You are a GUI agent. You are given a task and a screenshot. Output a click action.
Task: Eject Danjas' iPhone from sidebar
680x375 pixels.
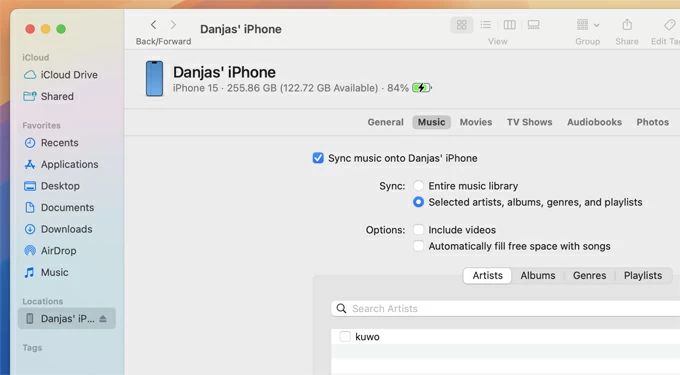103,319
